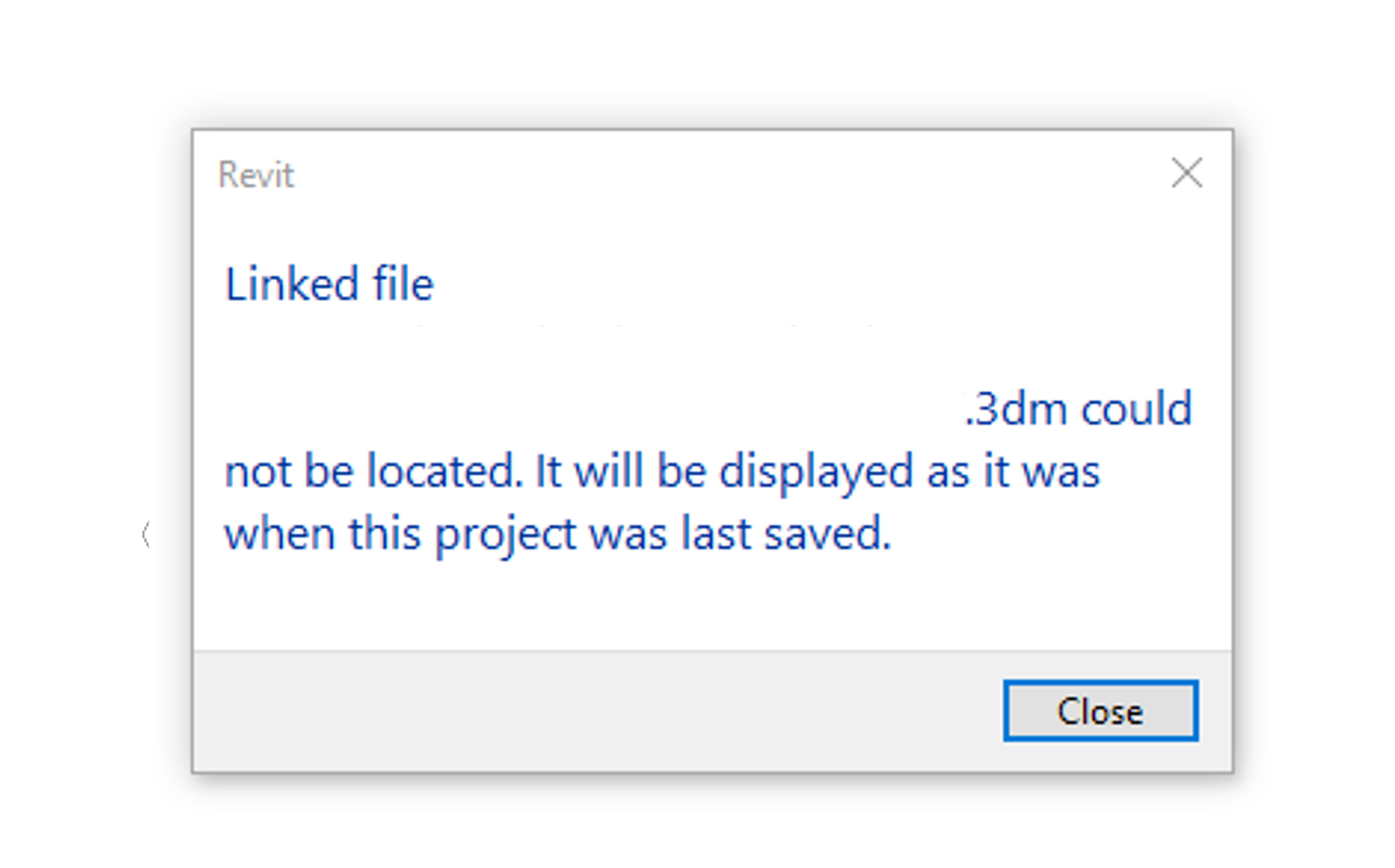Click the word "located." in the message
Viewport: 1395px width, 868px height.
click(445, 472)
